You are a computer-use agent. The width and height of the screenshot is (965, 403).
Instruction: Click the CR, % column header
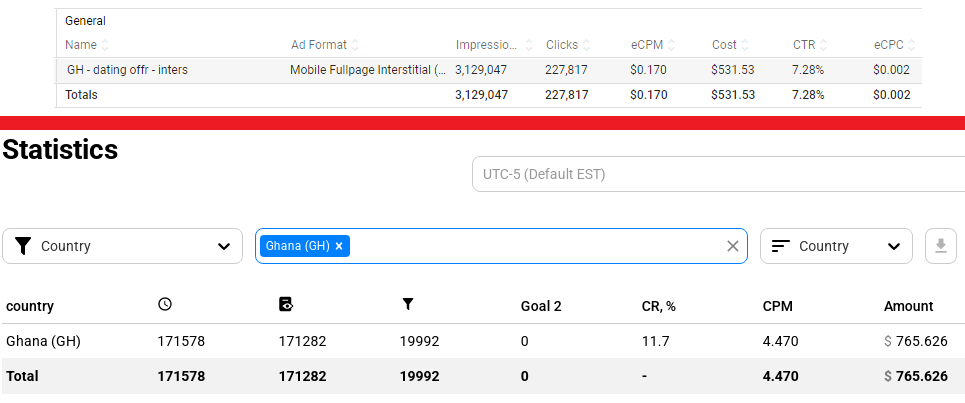coord(658,306)
